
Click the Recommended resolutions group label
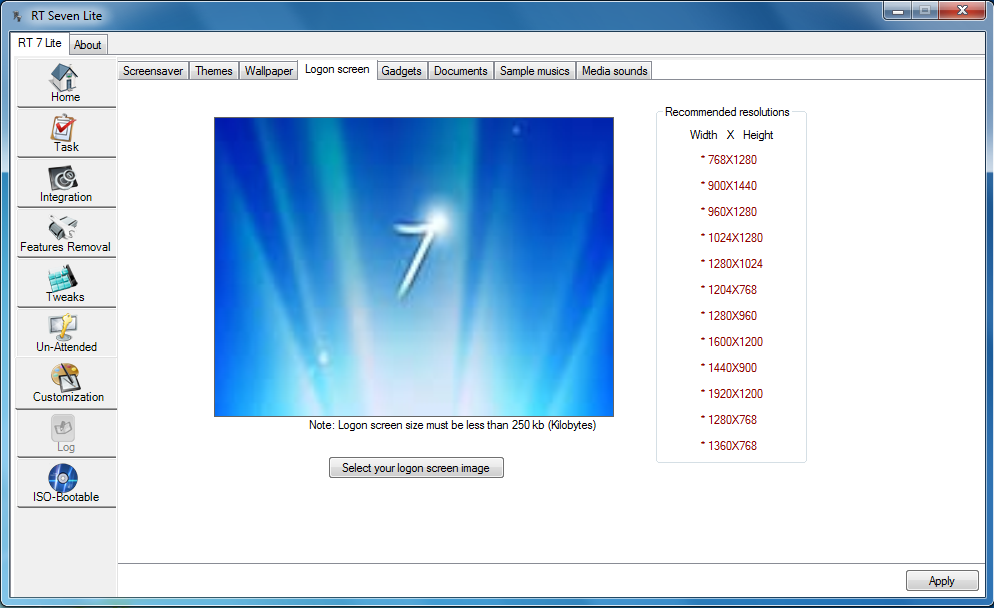click(x=727, y=112)
